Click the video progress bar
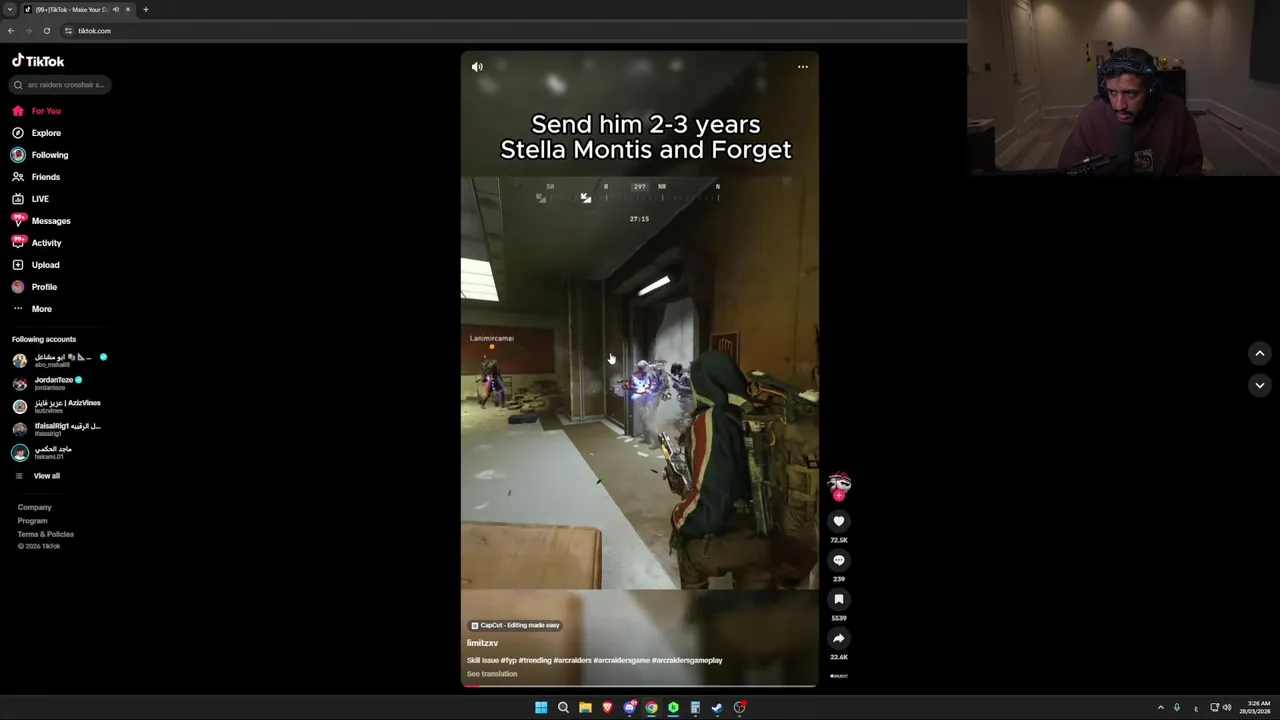Viewport: 1280px width, 720px height. (x=640, y=686)
